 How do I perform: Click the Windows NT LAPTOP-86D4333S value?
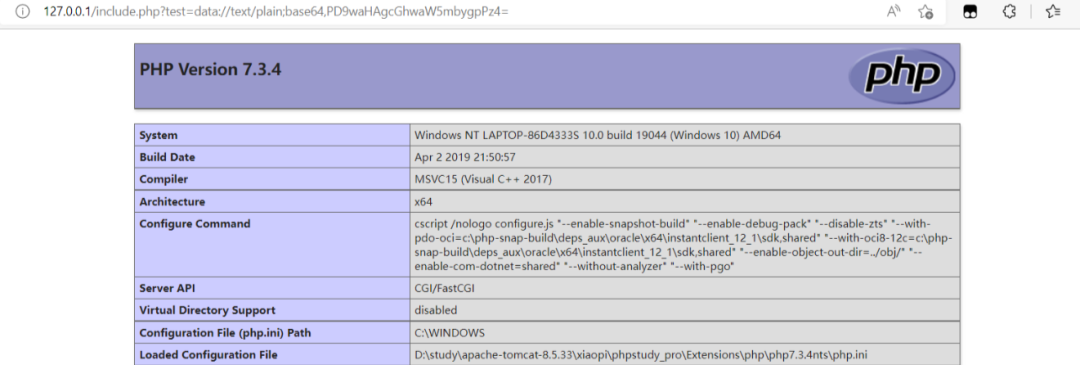click(597, 135)
